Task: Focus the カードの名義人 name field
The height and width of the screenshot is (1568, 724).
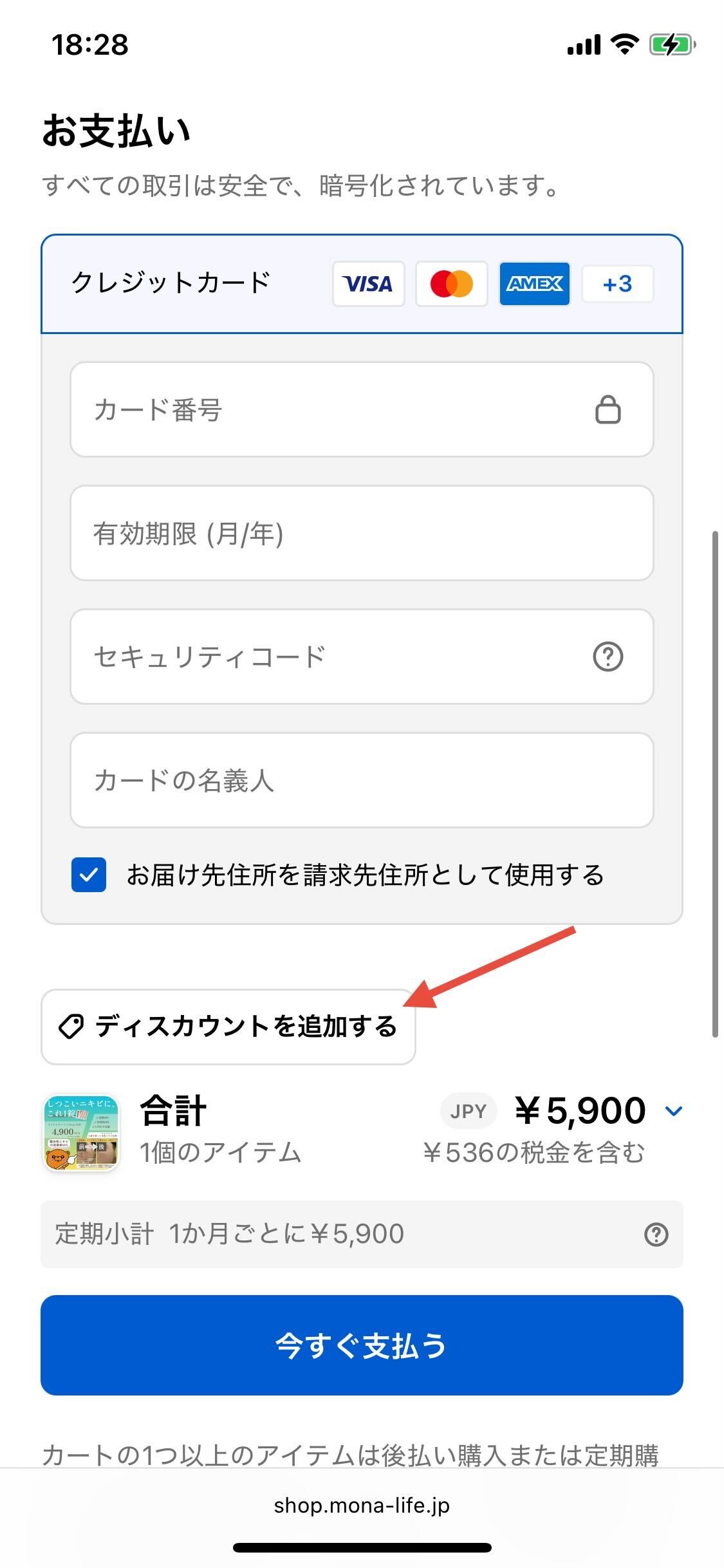Action: point(362,780)
